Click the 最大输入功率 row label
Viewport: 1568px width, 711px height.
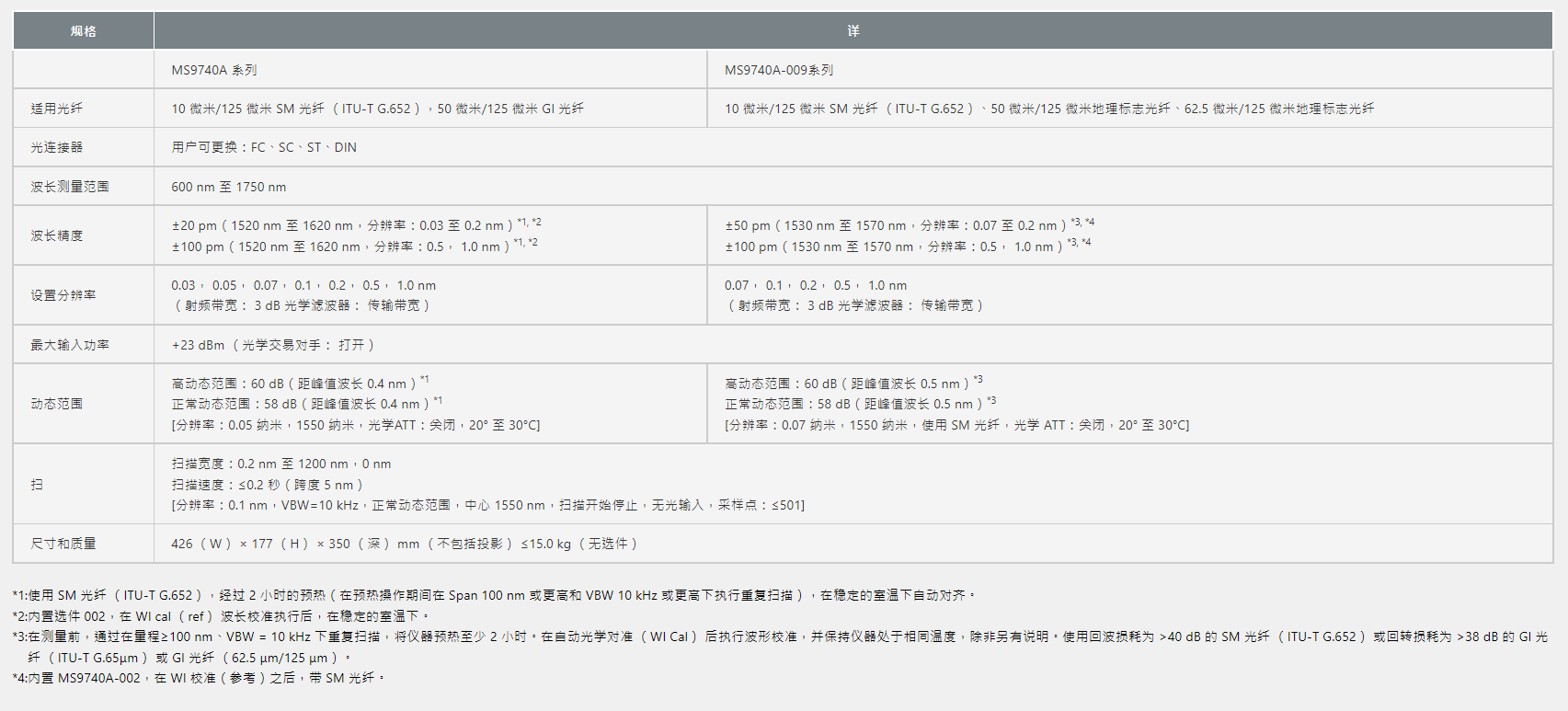[x=69, y=345]
